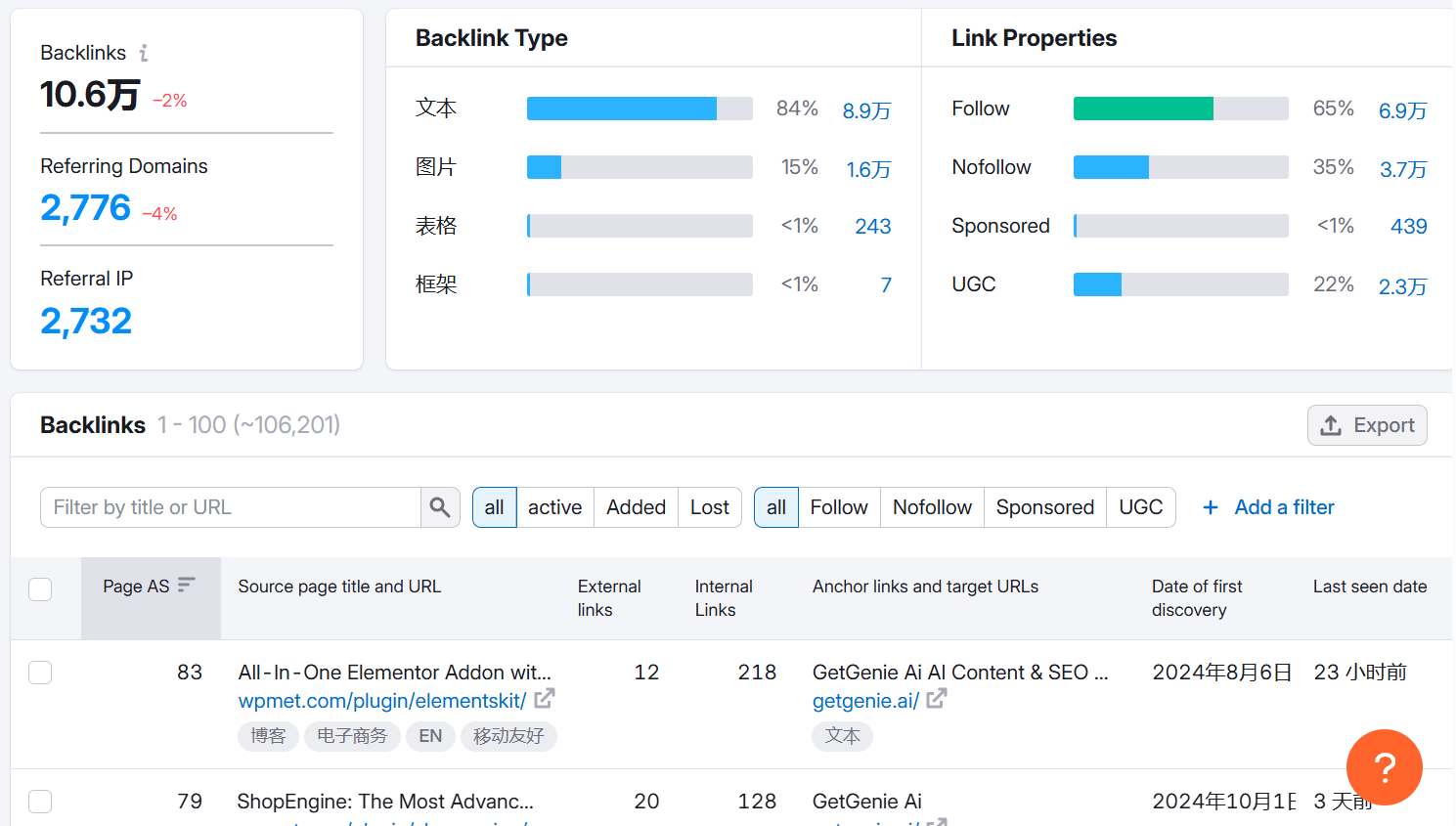Click the 7 frame backlinks count

tap(886, 285)
